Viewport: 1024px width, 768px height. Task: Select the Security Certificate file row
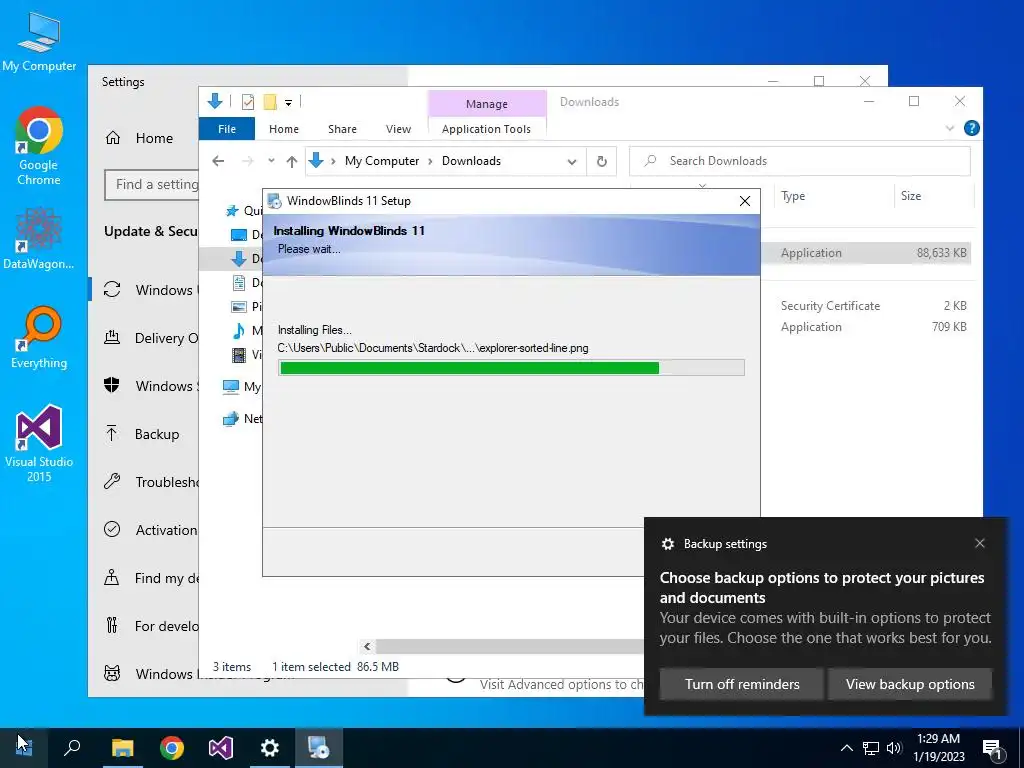tap(865, 306)
